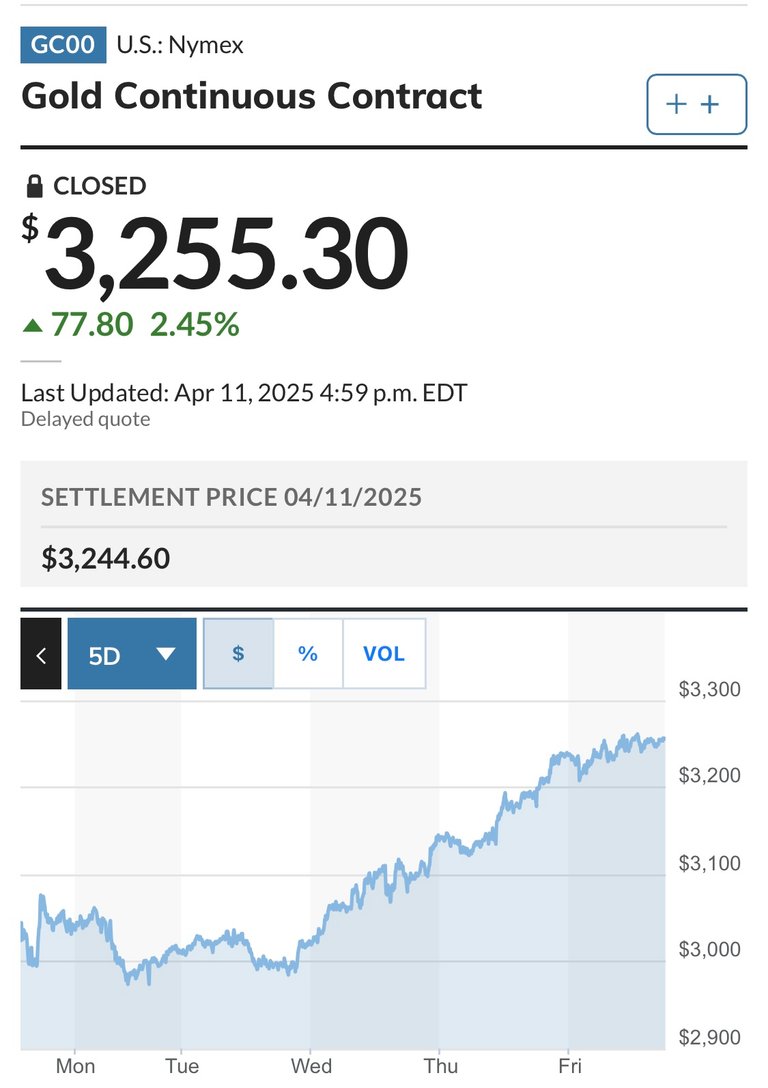Click the Tue label on chart axis
This screenshot has height=1088, width=768.
pos(182,1066)
